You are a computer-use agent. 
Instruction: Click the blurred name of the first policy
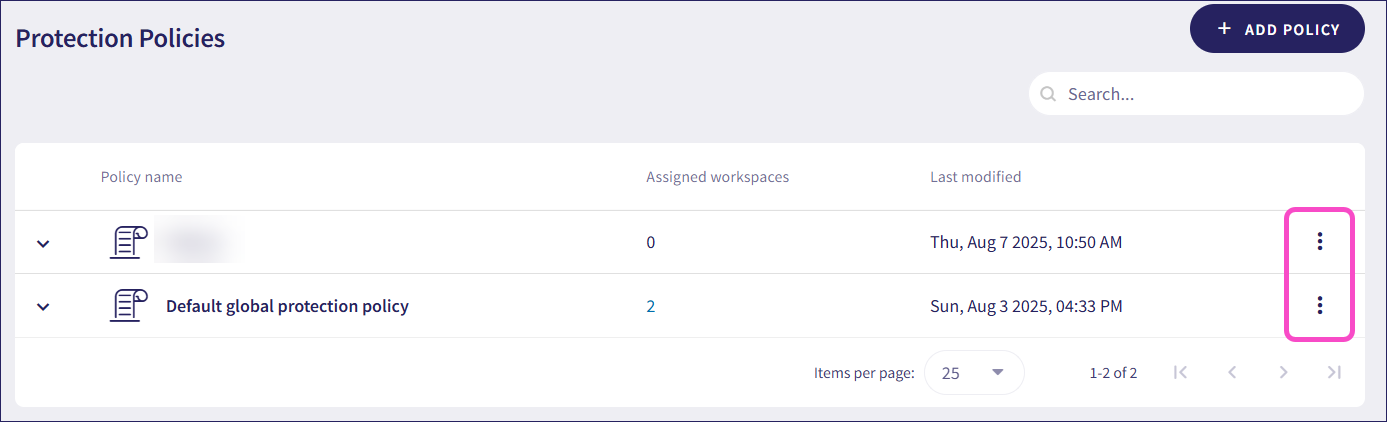(200, 242)
